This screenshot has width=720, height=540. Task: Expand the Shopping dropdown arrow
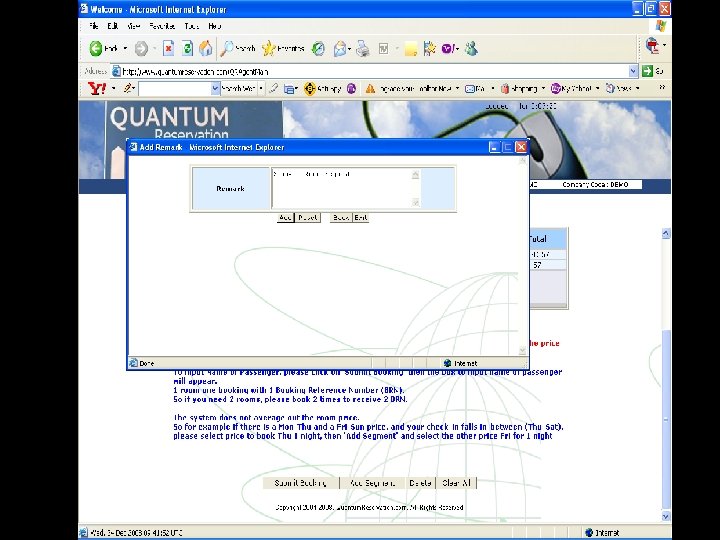pos(543,88)
